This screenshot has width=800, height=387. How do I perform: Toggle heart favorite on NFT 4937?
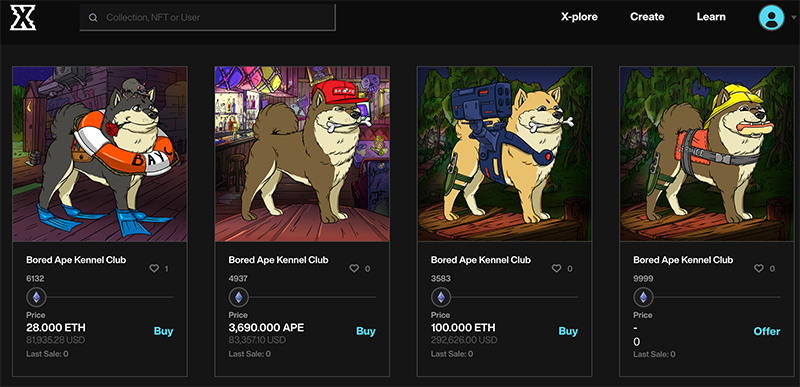coord(354,268)
